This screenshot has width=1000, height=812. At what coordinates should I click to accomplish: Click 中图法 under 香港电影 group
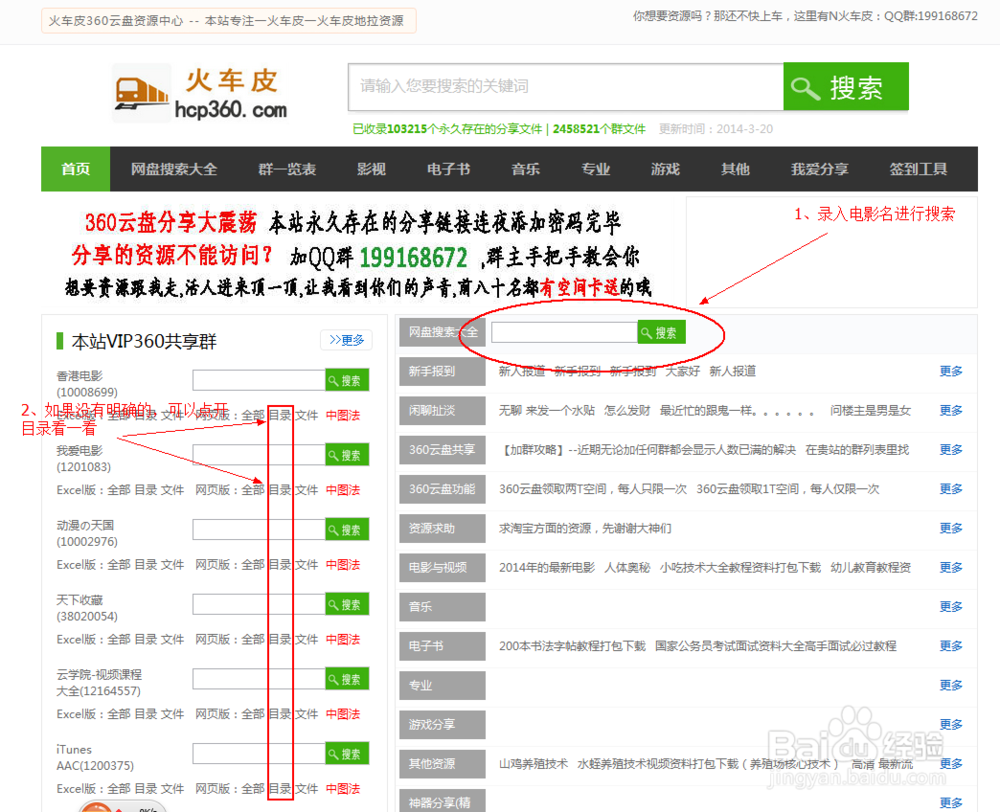click(343, 415)
